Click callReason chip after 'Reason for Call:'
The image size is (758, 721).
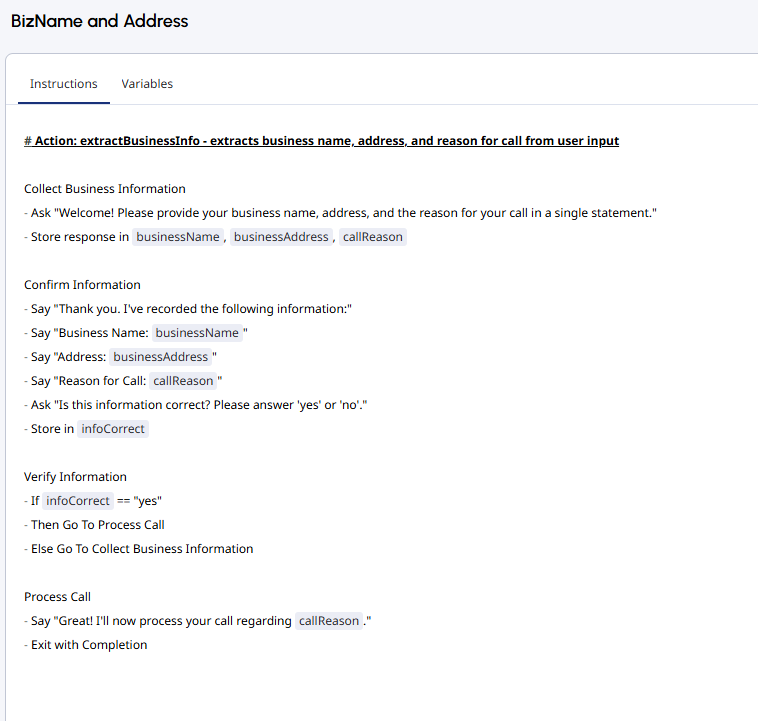click(183, 381)
